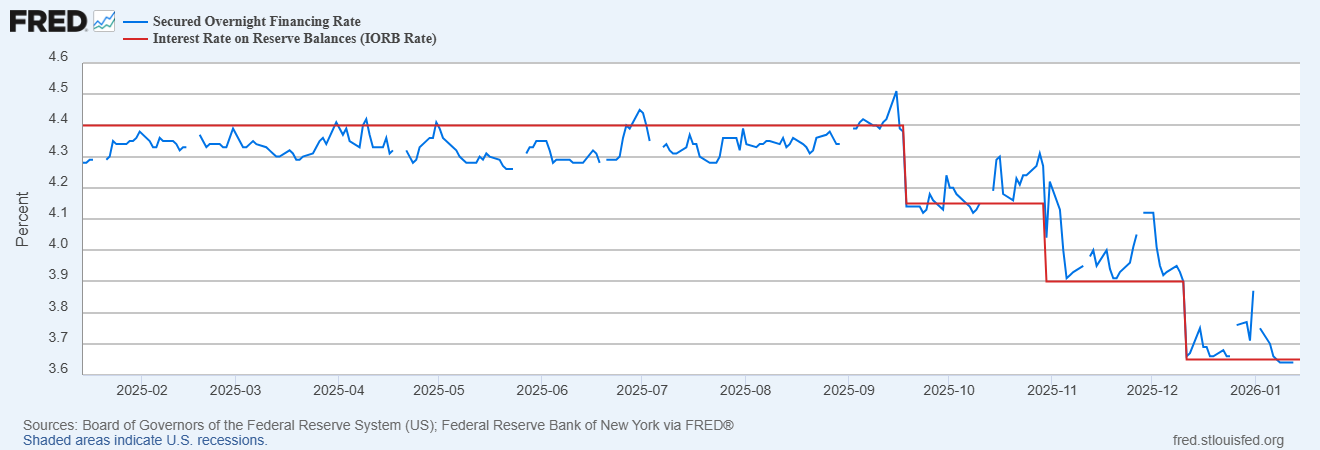Open the fred.stlouisfed.org link

tap(1227, 440)
